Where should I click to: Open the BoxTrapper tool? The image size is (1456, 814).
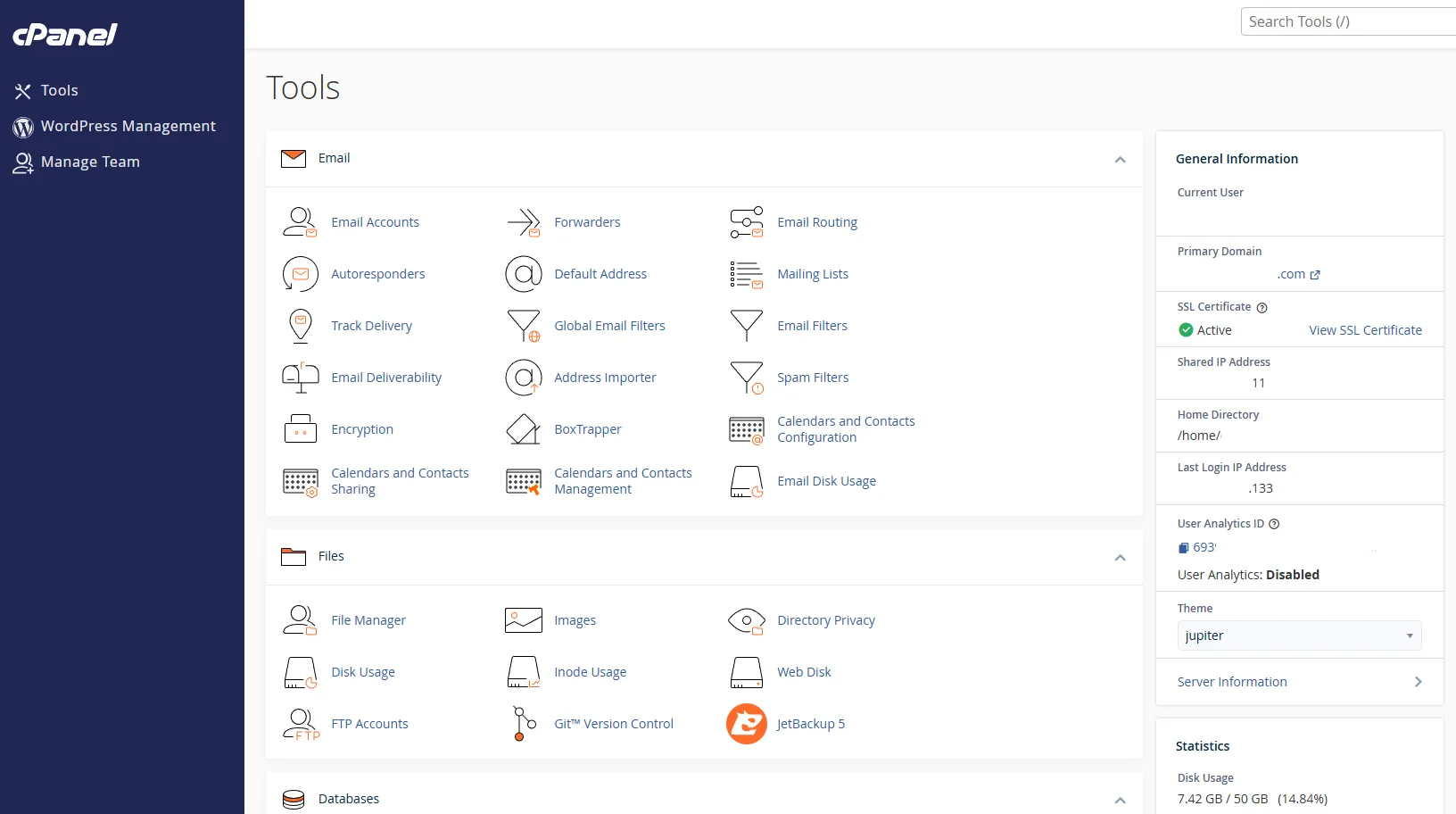(588, 429)
